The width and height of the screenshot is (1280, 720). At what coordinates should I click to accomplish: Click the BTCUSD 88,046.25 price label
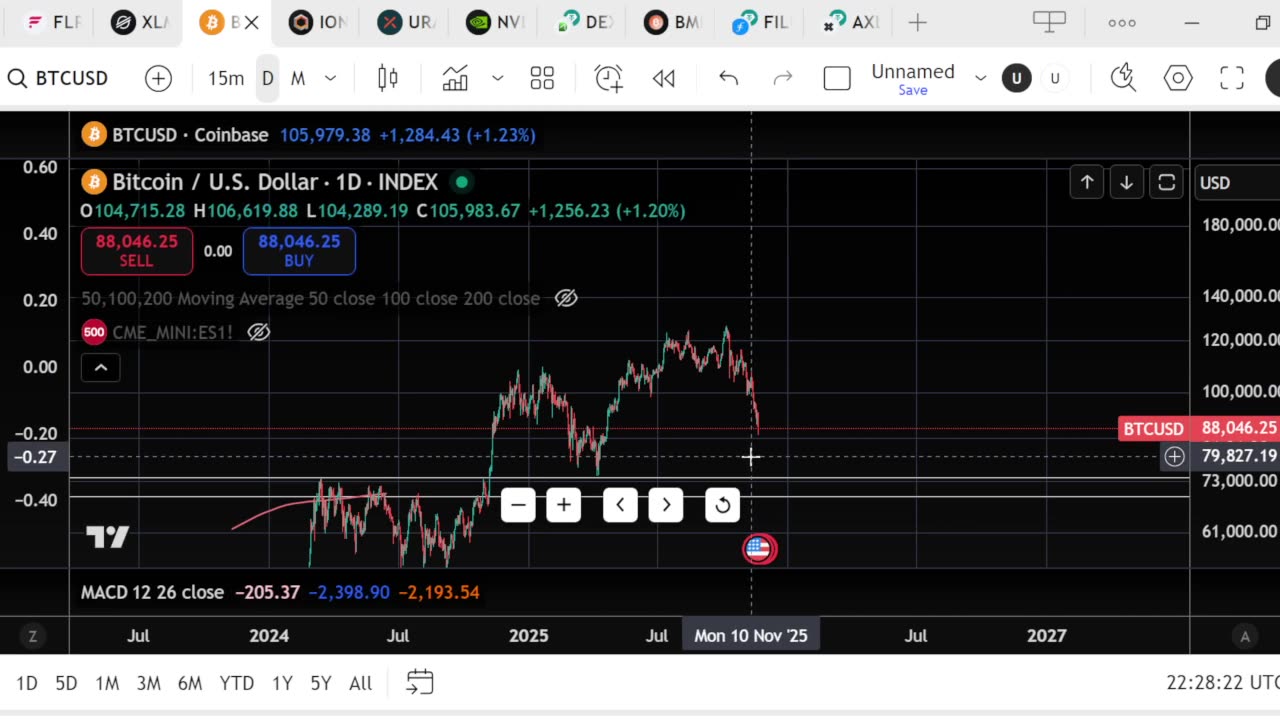(x=1199, y=429)
